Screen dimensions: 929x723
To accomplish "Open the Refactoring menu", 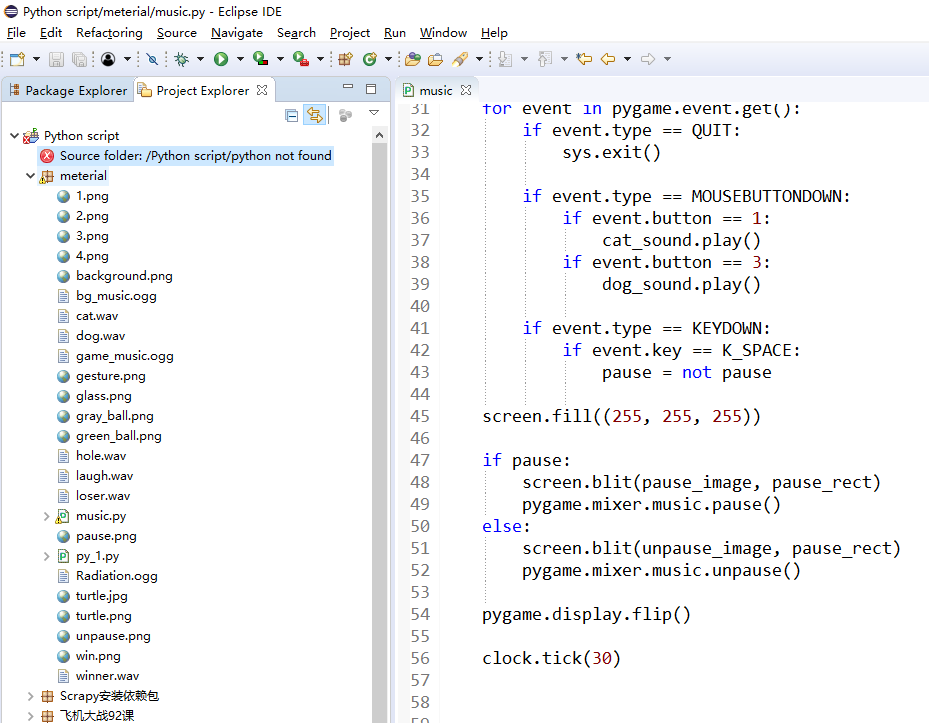I will point(109,32).
